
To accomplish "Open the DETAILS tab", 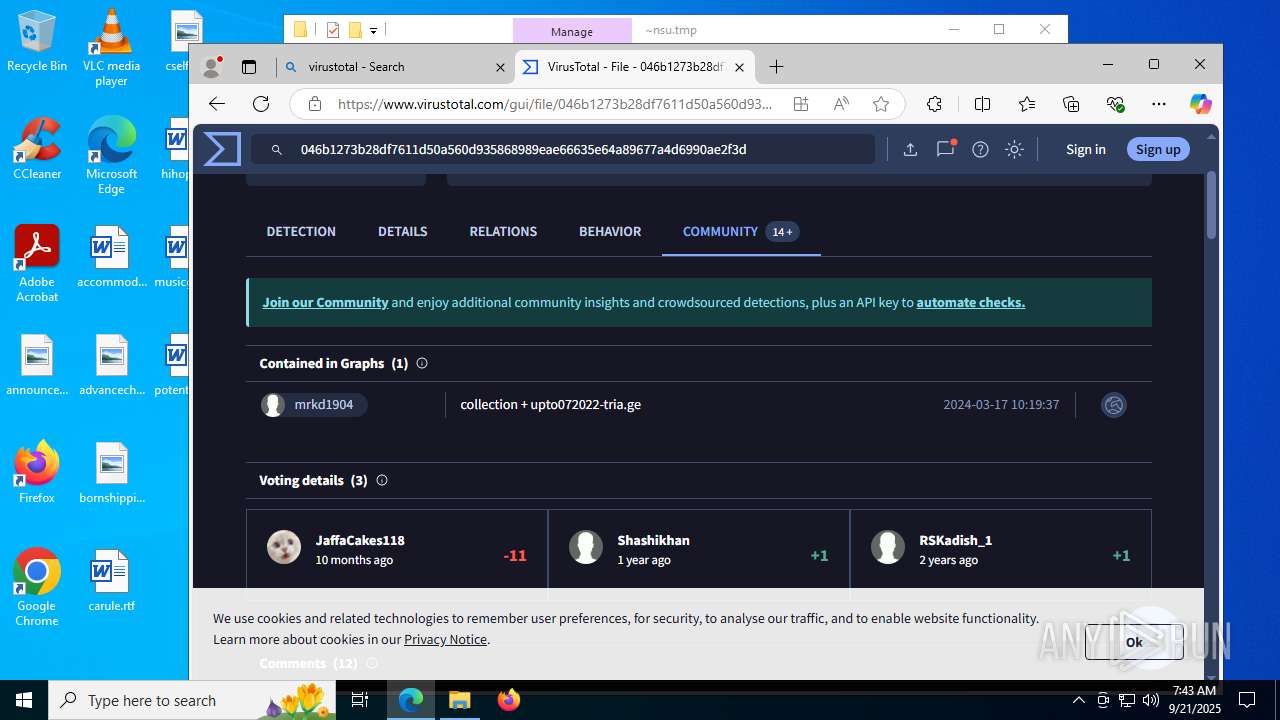I will pyautogui.click(x=402, y=231).
